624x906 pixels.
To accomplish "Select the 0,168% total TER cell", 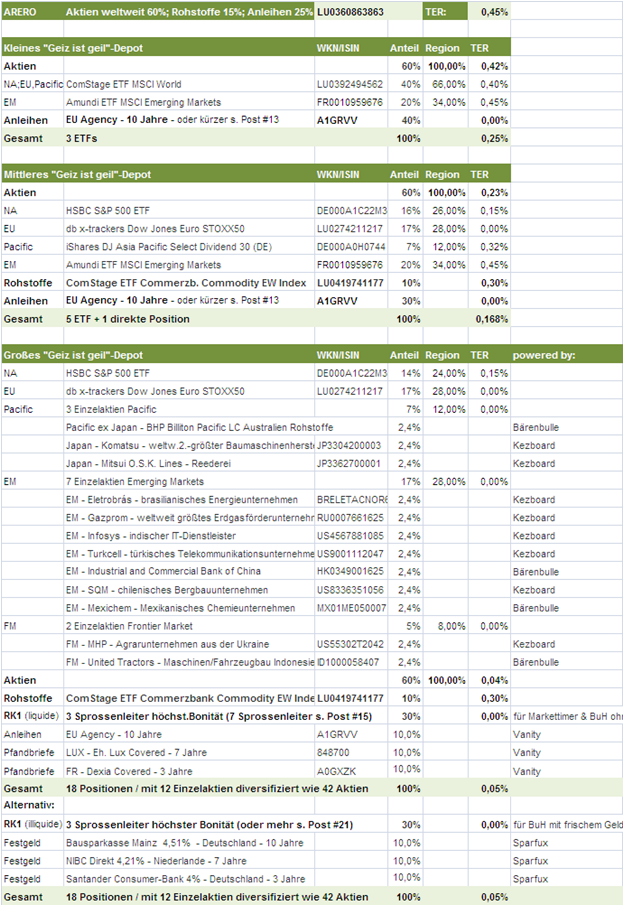I will pos(489,319).
